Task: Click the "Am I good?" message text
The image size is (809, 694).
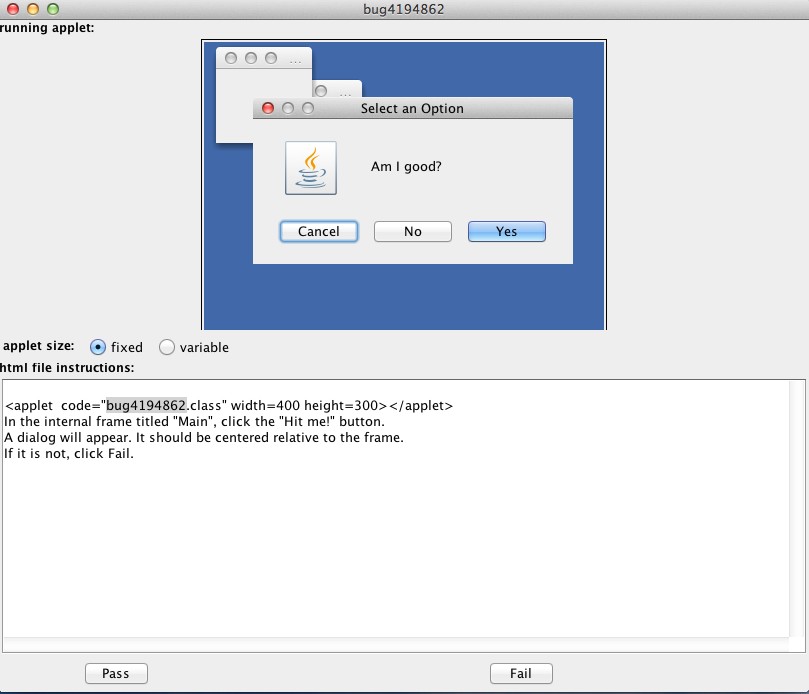Action: point(406,167)
